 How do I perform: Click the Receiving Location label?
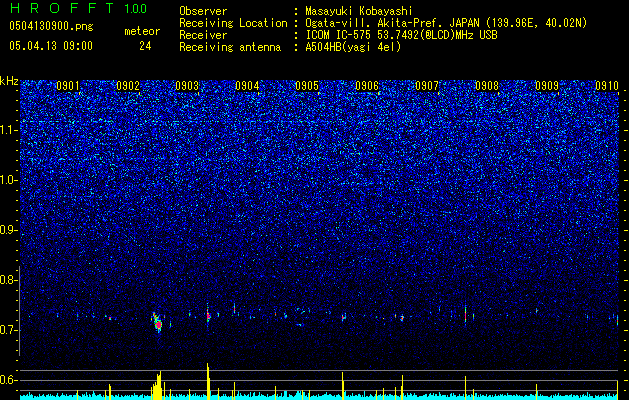tap(233, 23)
